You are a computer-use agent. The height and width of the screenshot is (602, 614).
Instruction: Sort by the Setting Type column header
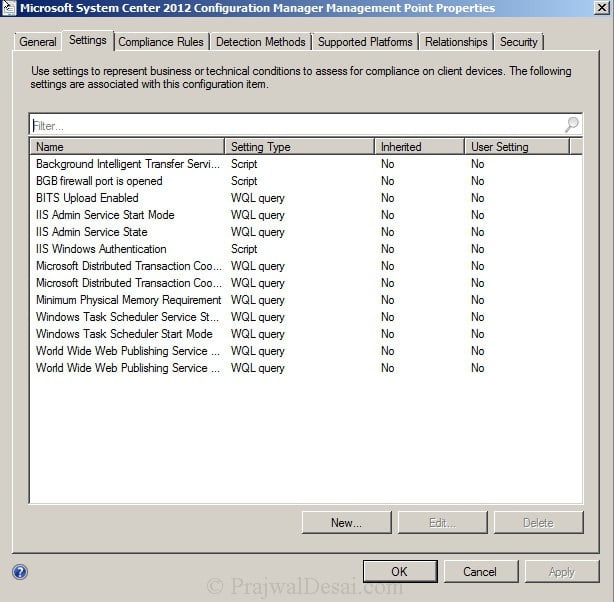coord(300,146)
